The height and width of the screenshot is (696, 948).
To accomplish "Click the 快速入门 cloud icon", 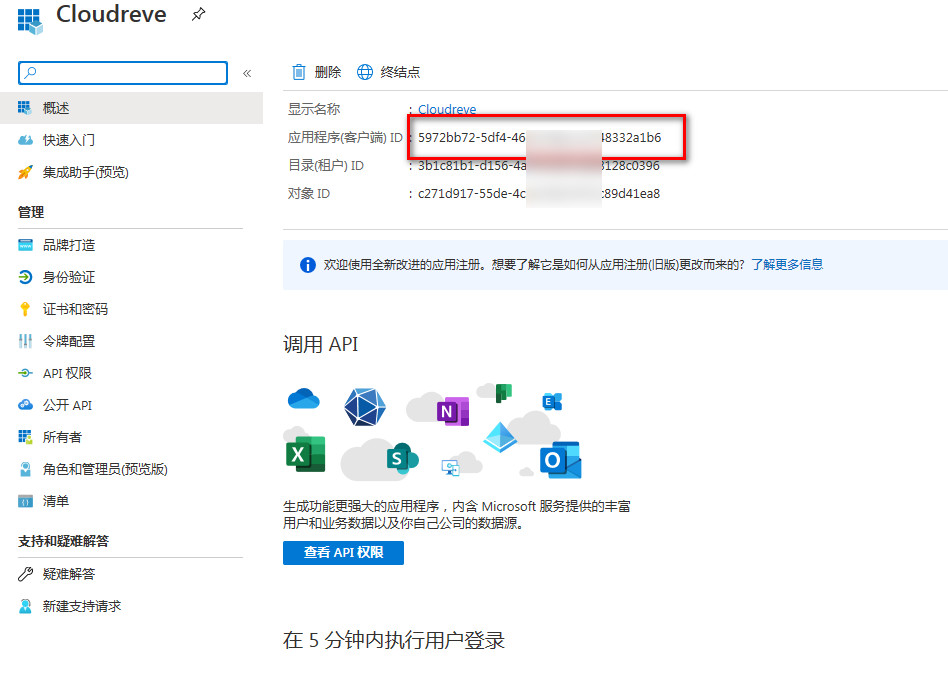I will click(x=25, y=140).
